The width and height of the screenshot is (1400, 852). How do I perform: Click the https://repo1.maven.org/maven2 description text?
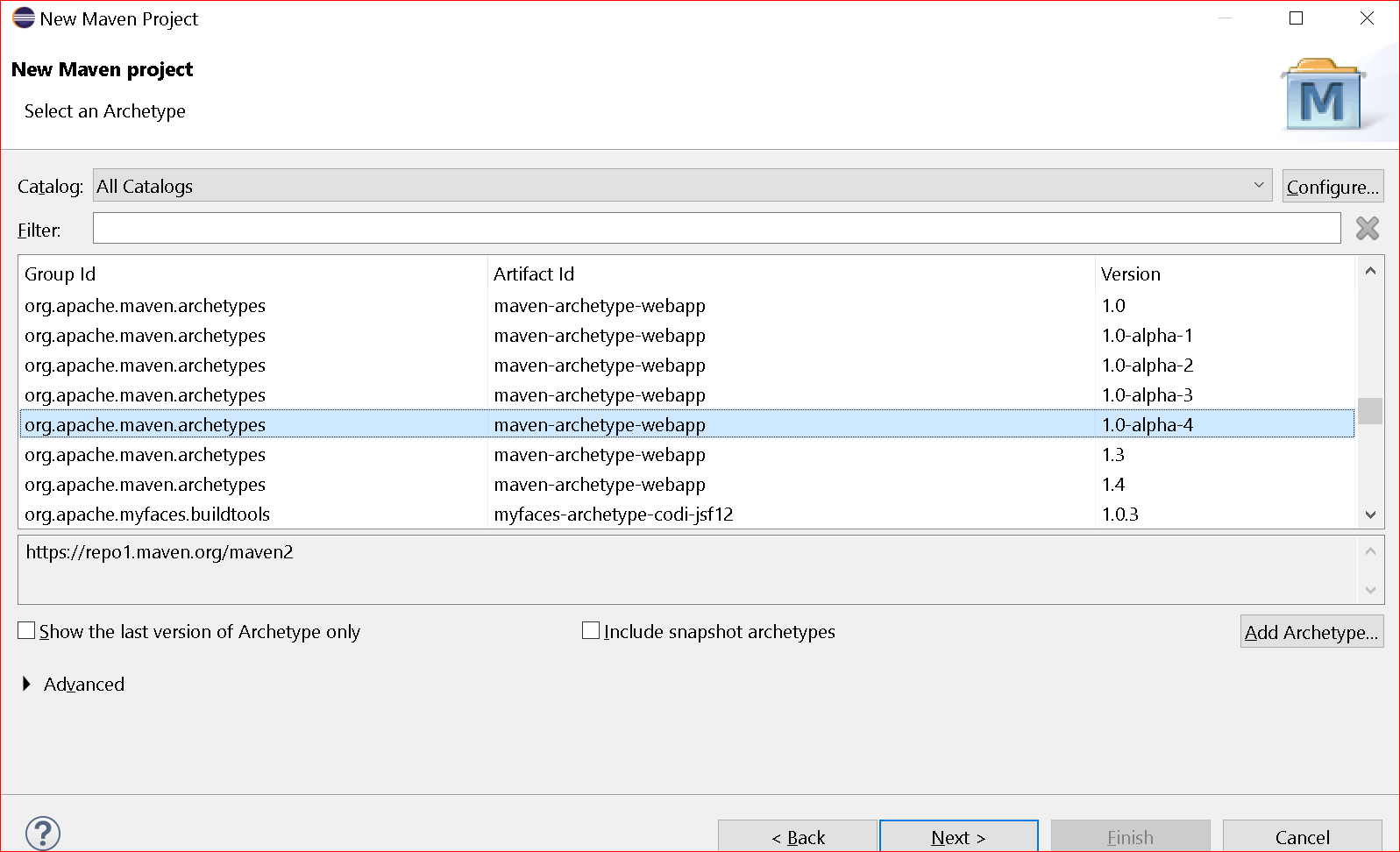point(160,552)
